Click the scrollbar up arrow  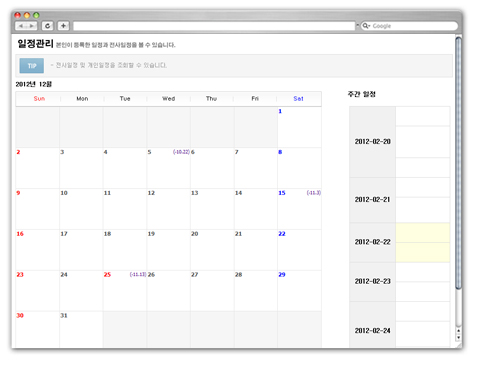click(x=459, y=330)
